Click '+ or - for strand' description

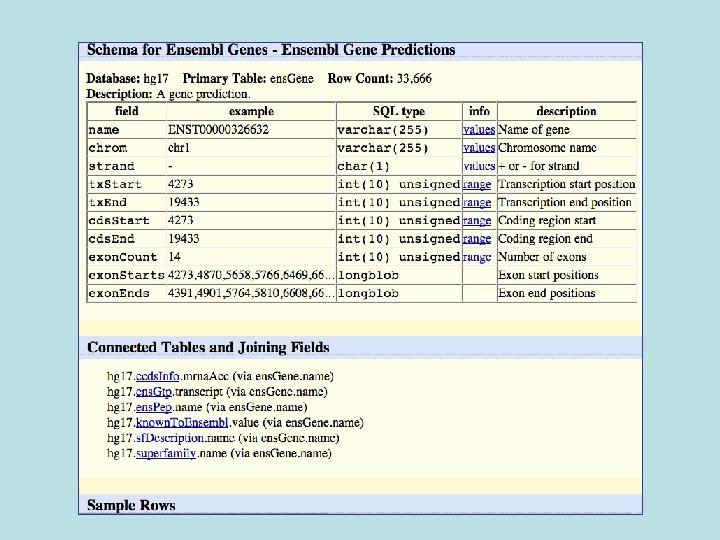pyautogui.click(x=539, y=166)
